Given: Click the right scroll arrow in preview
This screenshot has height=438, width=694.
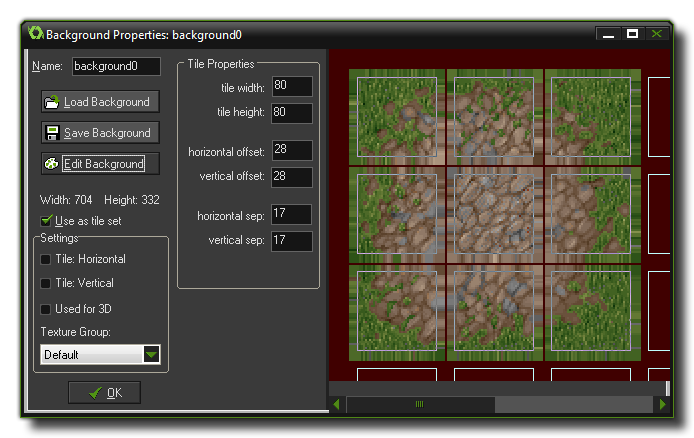Looking at the screenshot, I should [x=662, y=405].
